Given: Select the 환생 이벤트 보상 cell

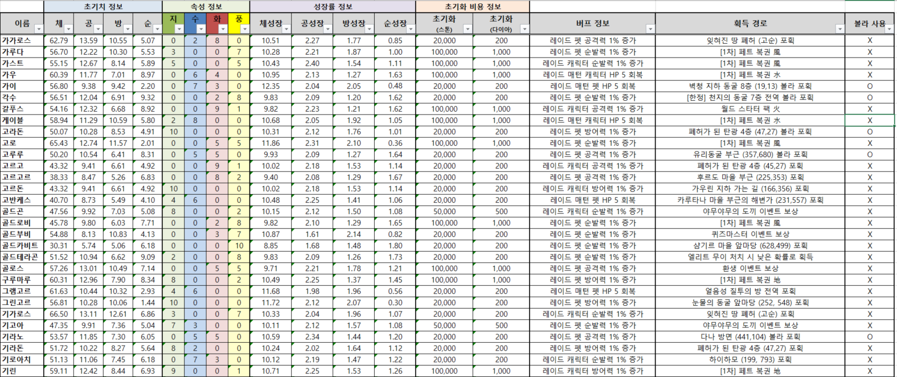Looking at the screenshot, I should (x=751, y=268).
